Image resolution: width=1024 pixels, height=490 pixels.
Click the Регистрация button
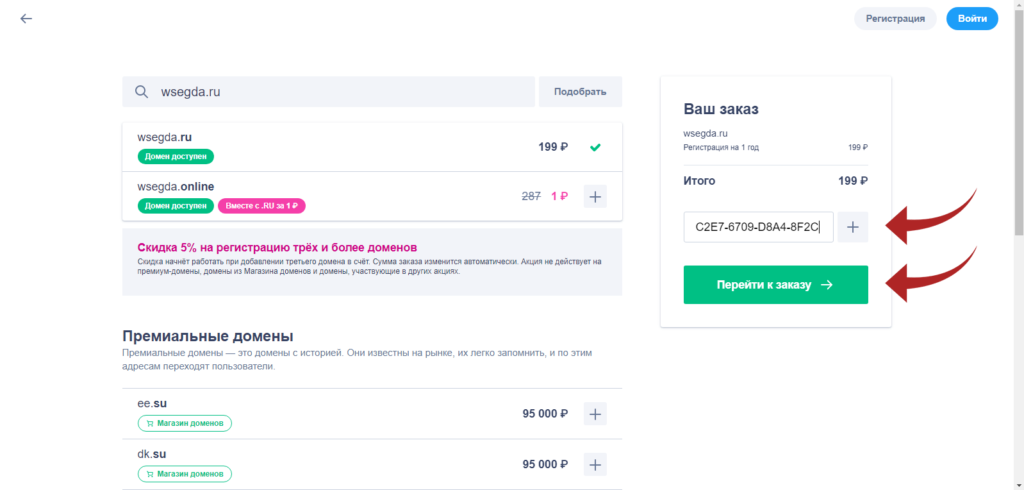pos(895,19)
